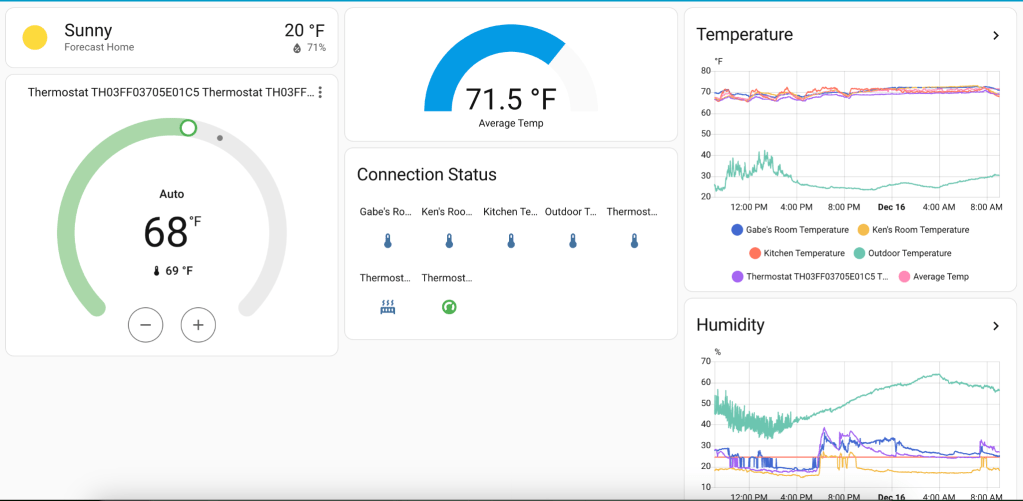The height and width of the screenshot is (501, 1023).
Task: Expand the Humidity card chevron
Action: pyautogui.click(x=995, y=326)
